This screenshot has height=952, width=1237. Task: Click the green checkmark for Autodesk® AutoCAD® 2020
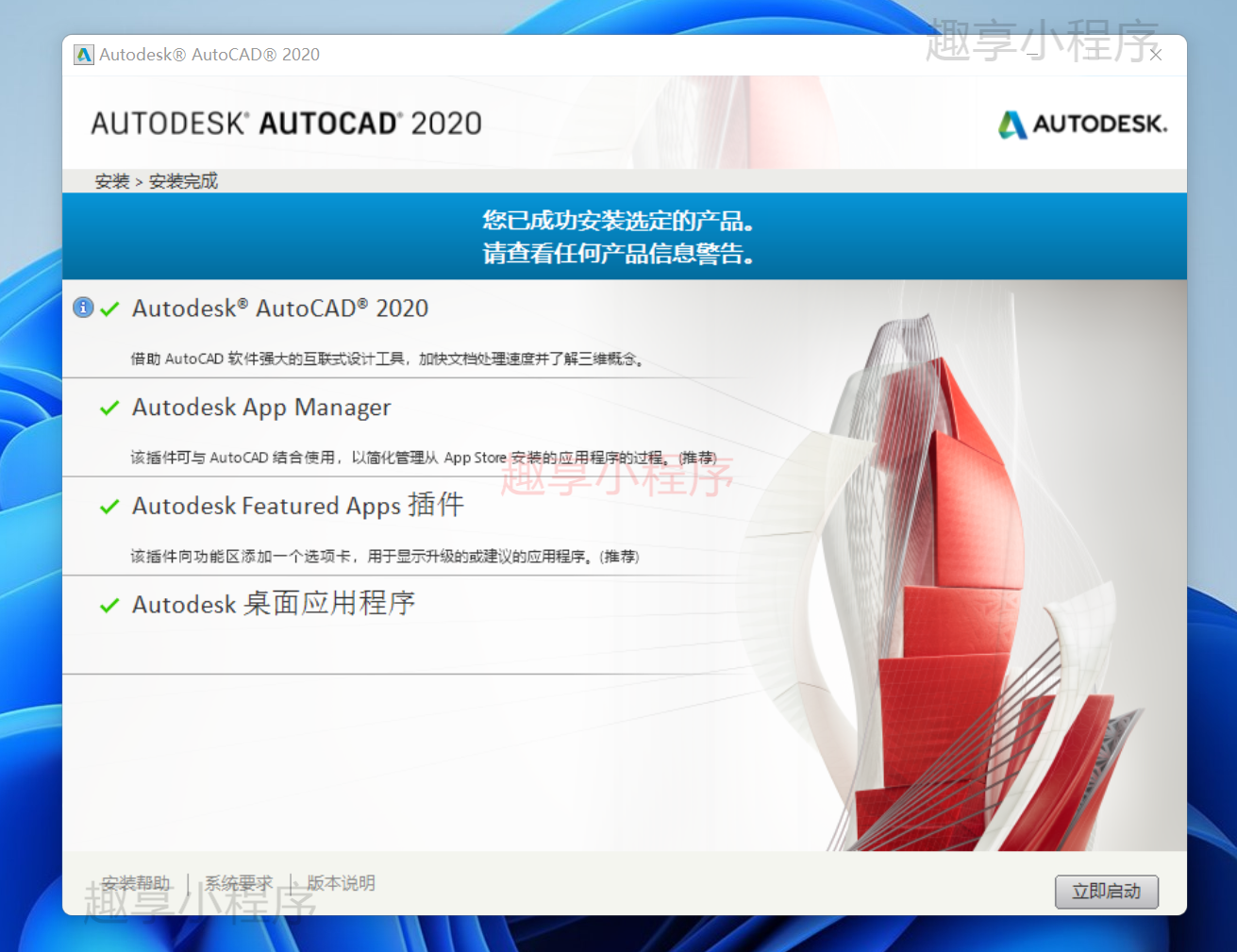[109, 309]
